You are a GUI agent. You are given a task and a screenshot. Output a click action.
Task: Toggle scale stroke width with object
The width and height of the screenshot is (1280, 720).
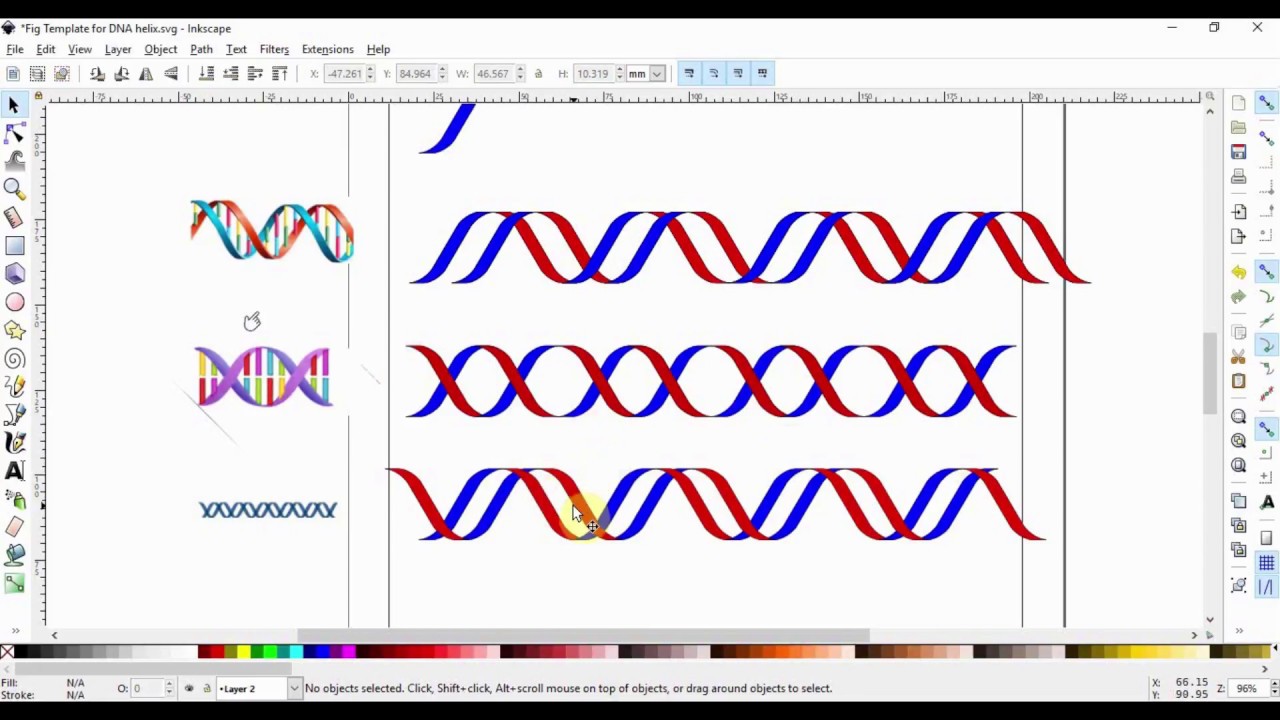pyautogui.click(x=689, y=73)
